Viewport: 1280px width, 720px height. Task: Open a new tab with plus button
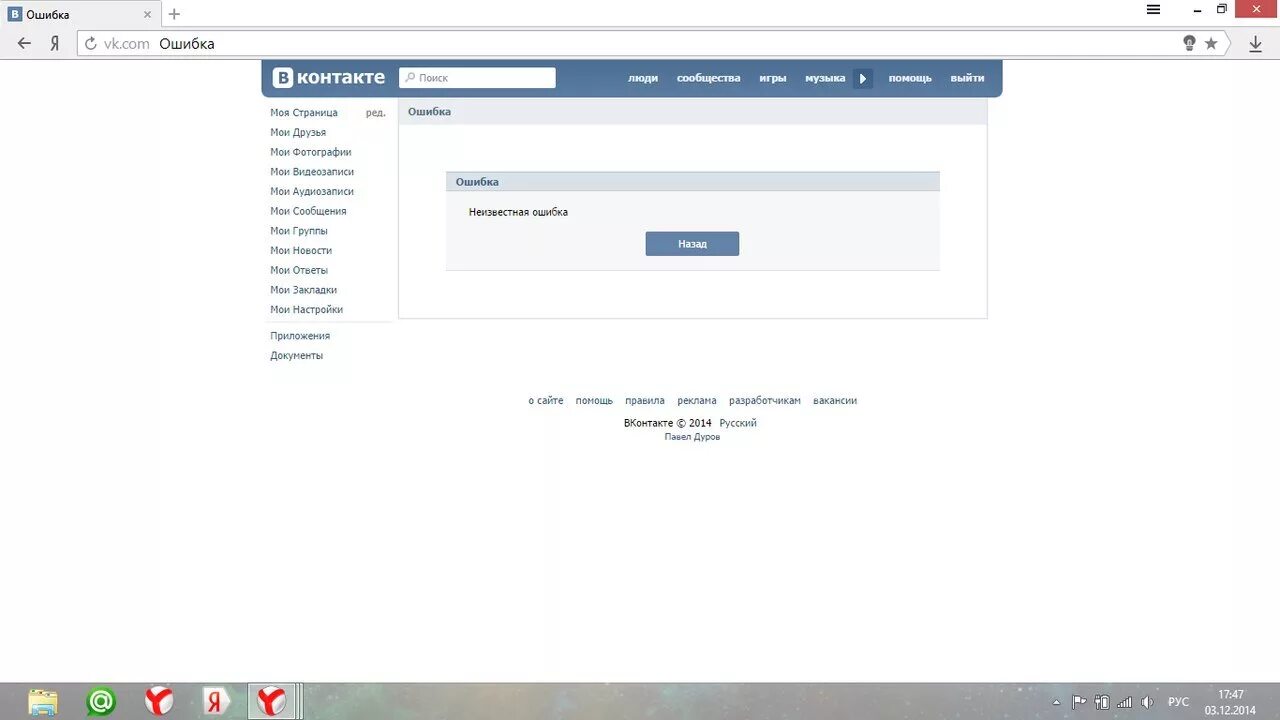tap(174, 14)
